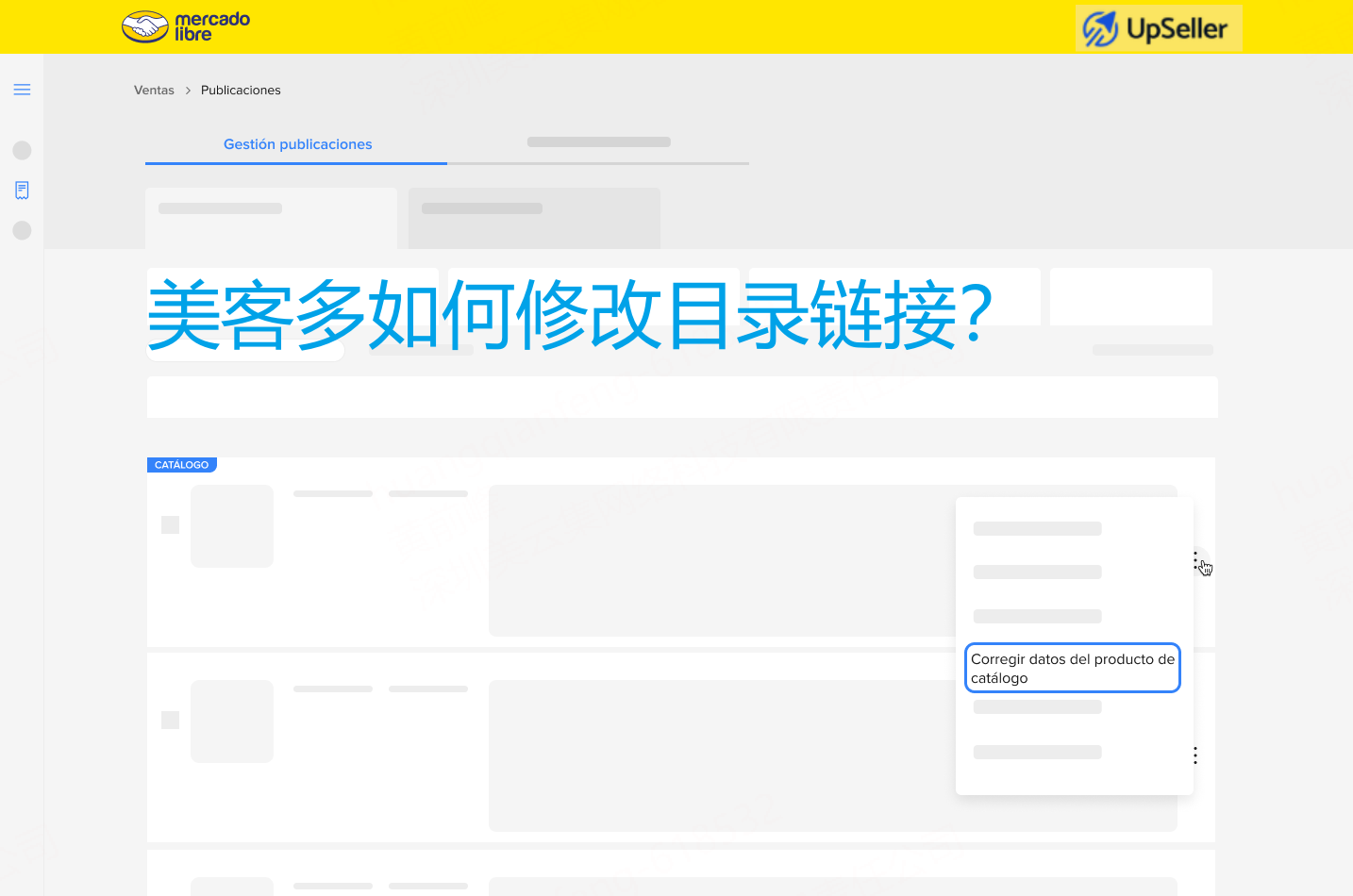Choose the first placeholder option in popup menu
The image size is (1353, 896).
[1037, 529]
